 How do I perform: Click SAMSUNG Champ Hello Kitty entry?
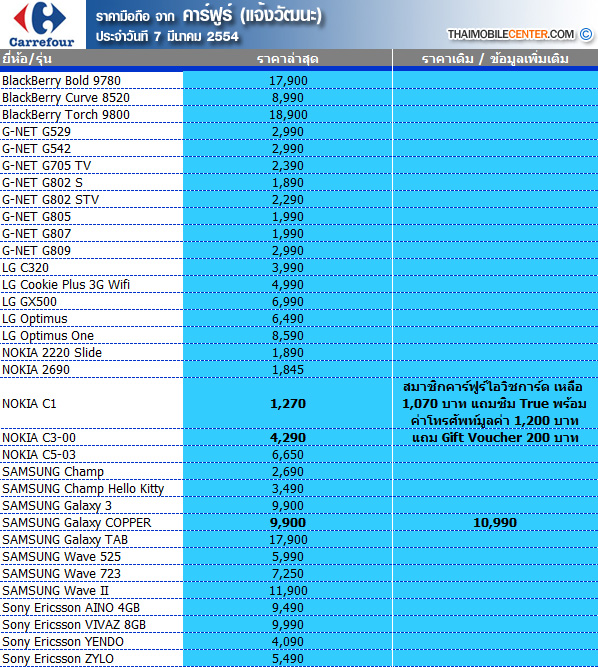pyautogui.click(x=83, y=489)
